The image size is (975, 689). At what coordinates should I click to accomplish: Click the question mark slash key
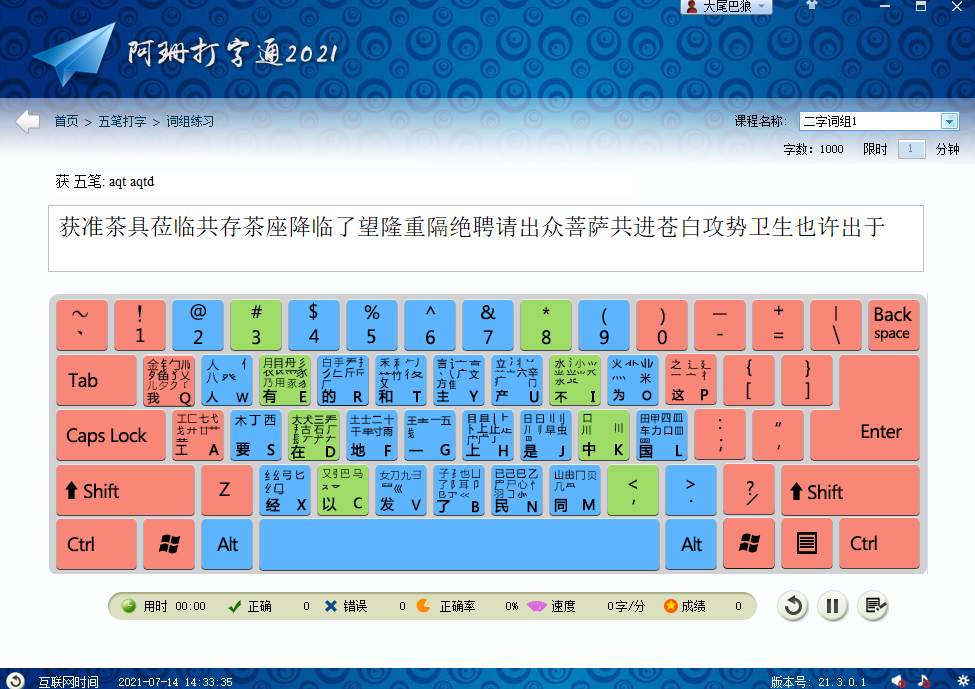click(x=749, y=490)
